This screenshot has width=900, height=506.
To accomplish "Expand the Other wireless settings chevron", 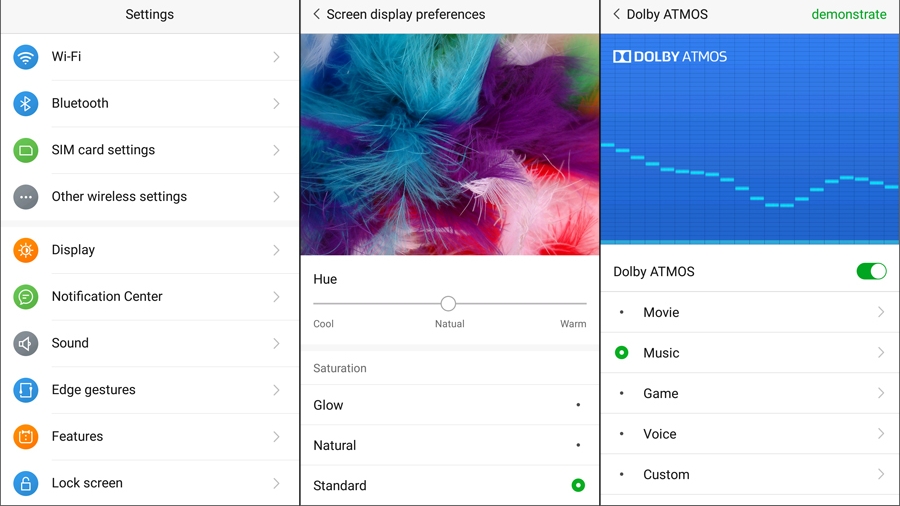I will (276, 197).
